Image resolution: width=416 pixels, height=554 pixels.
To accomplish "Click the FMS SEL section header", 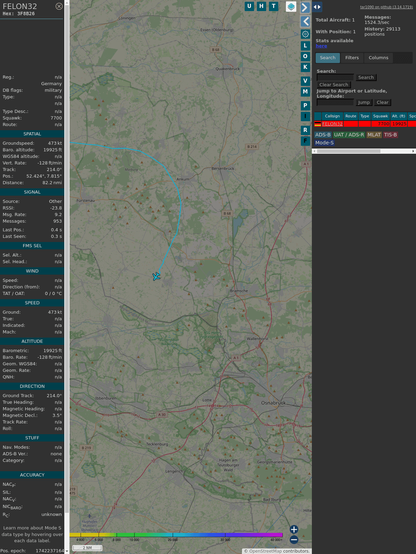I will [32, 246].
